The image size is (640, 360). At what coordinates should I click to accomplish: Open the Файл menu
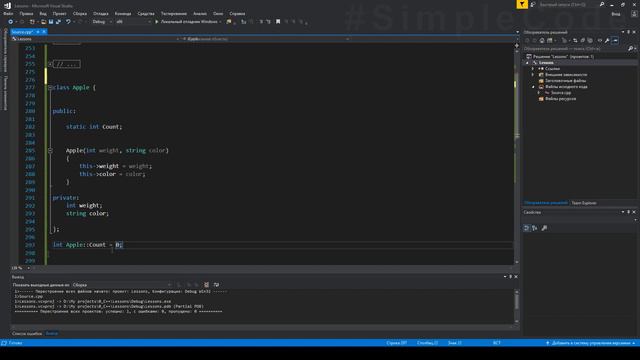pyautogui.click(x=8, y=13)
